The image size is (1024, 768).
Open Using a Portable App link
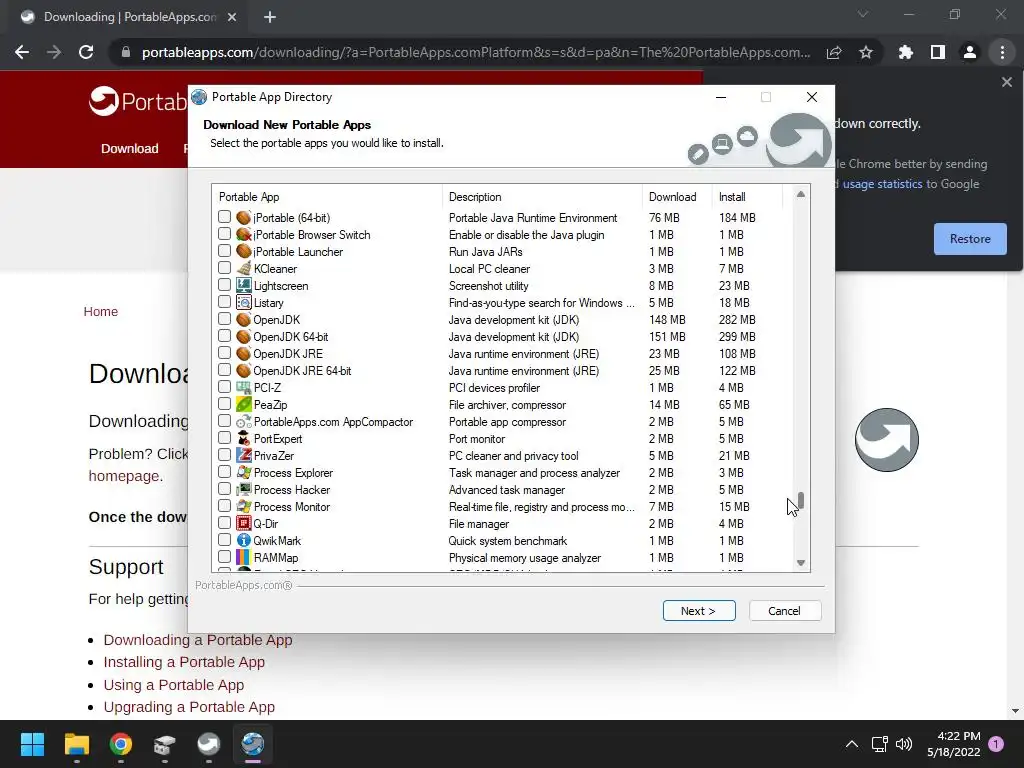pyautogui.click(x=174, y=685)
